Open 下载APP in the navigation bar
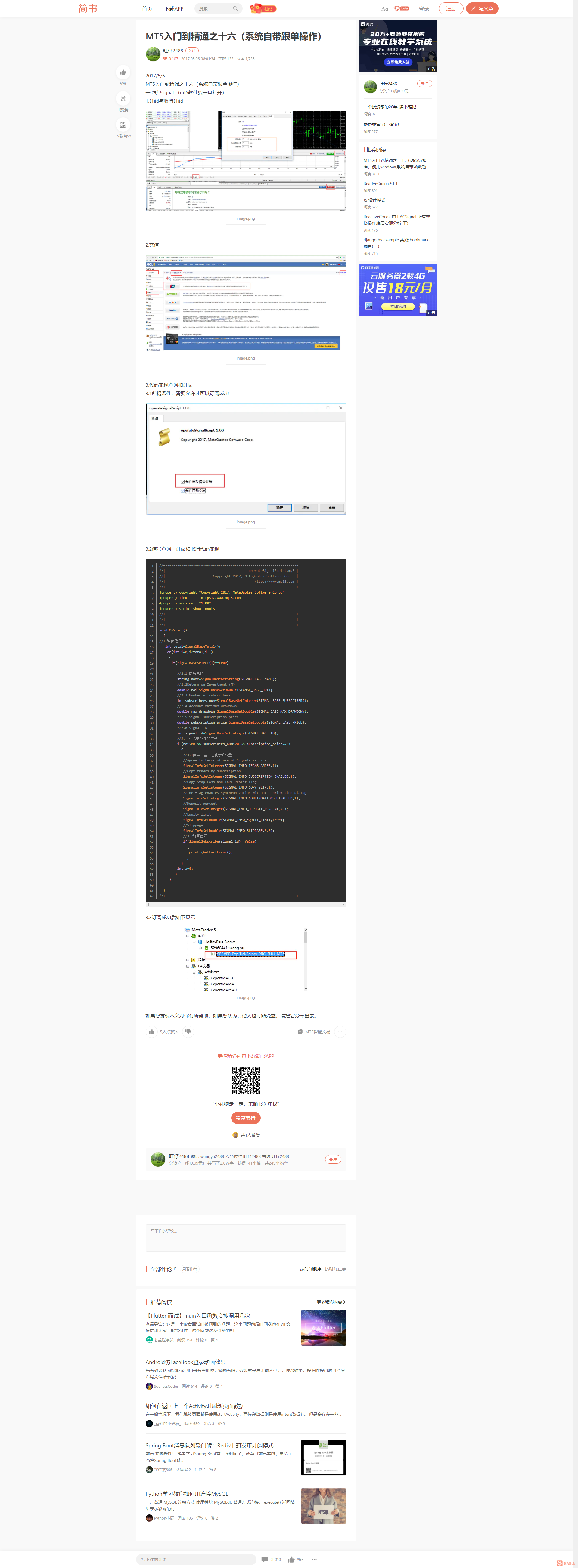The width and height of the screenshot is (578, 1568). tap(174, 8)
